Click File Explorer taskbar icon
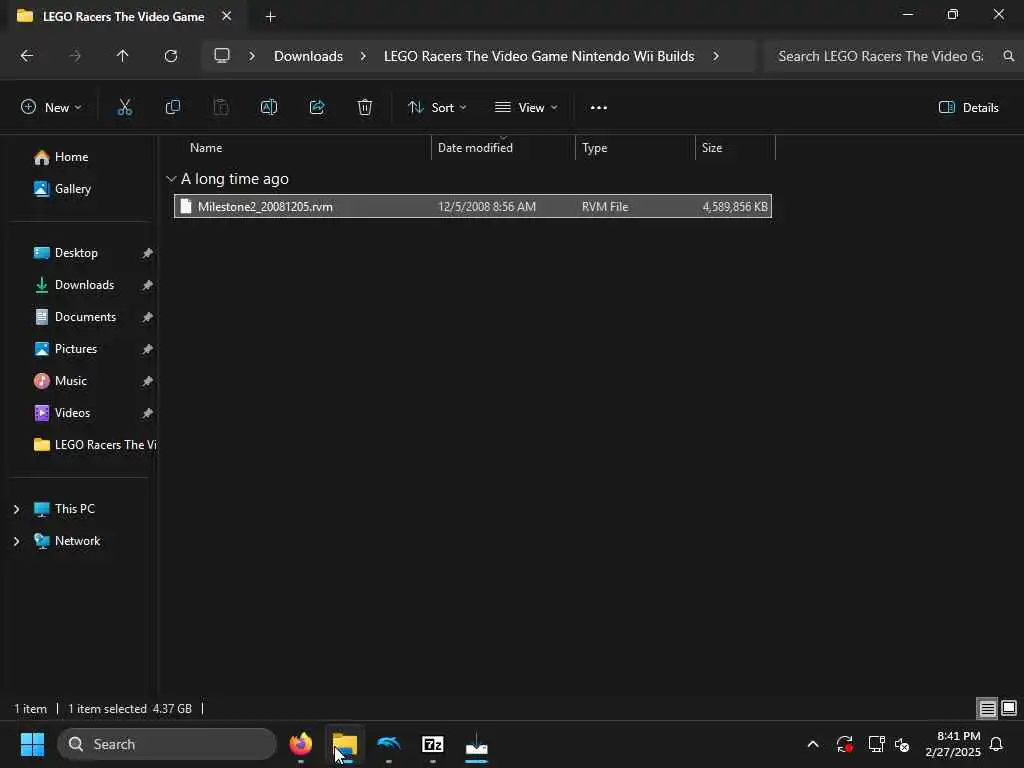 (345, 744)
